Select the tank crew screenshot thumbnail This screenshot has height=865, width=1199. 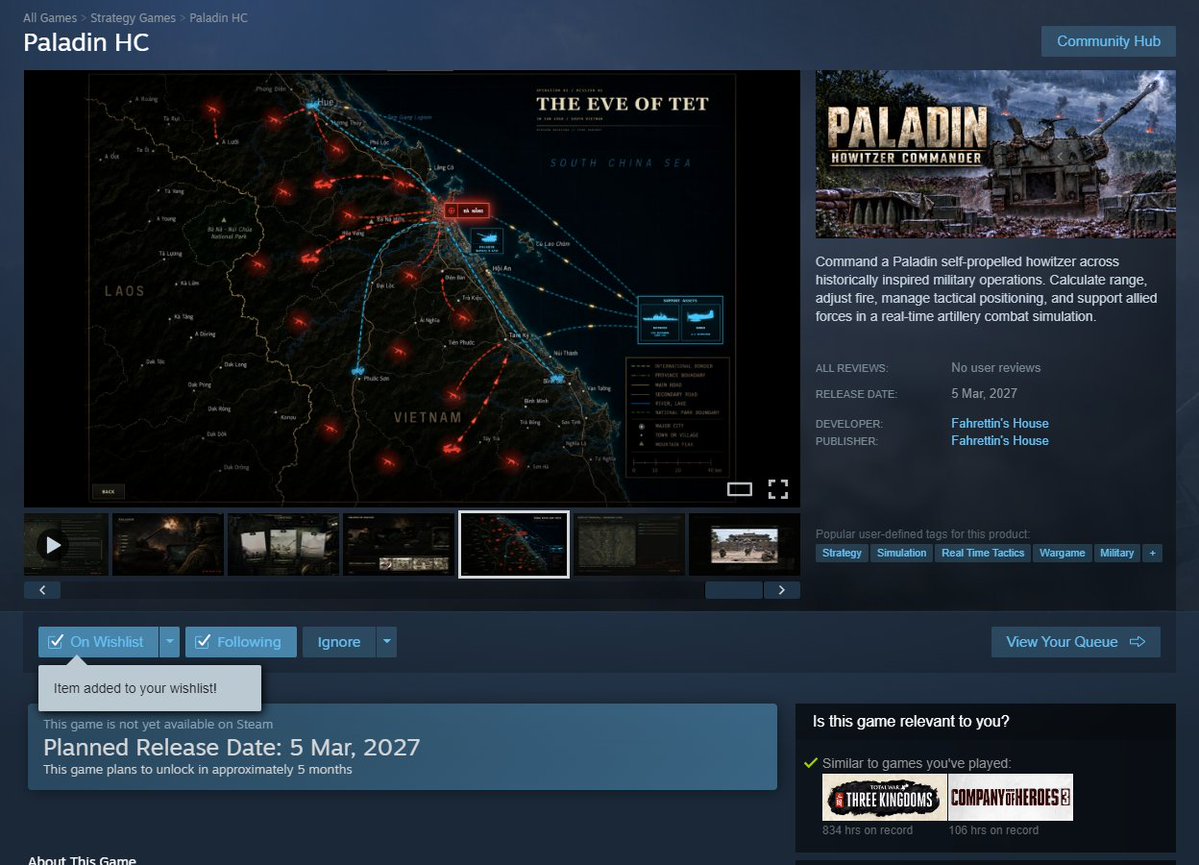click(168, 545)
